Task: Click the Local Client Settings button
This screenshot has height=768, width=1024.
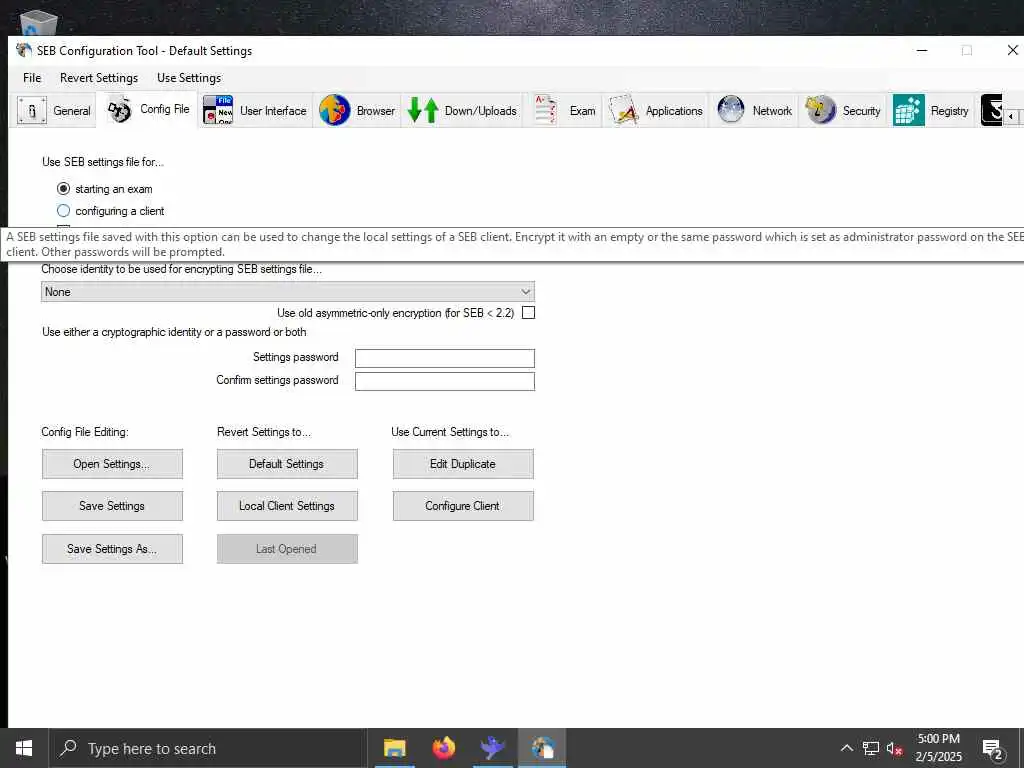Action: (x=287, y=505)
